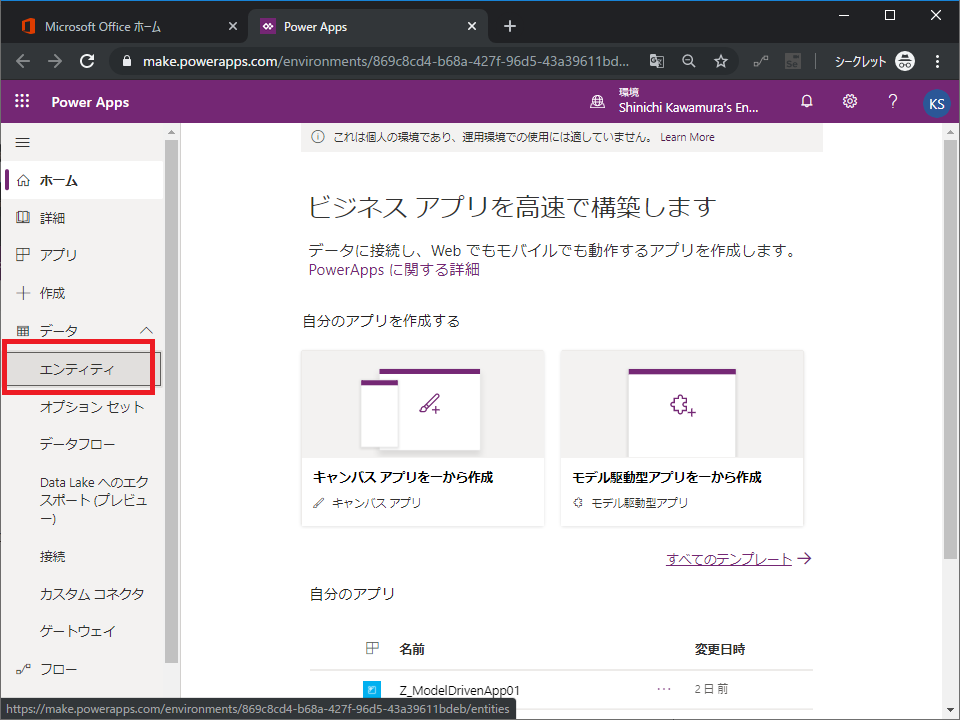Open the settings gear icon
This screenshot has width=960, height=720.
coord(849,102)
